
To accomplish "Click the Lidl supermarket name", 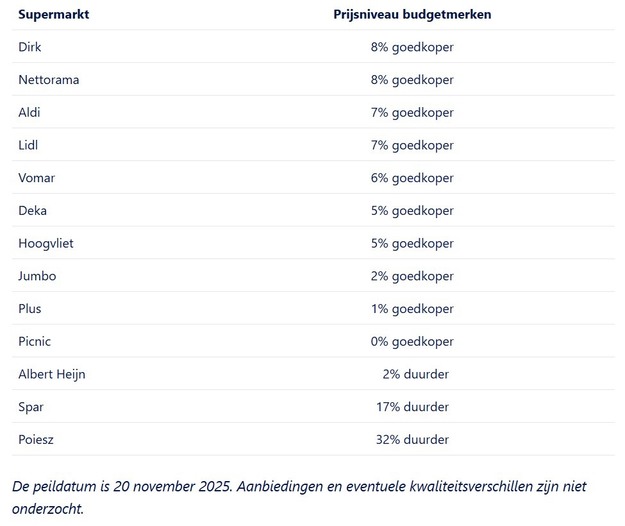I will (28, 145).
